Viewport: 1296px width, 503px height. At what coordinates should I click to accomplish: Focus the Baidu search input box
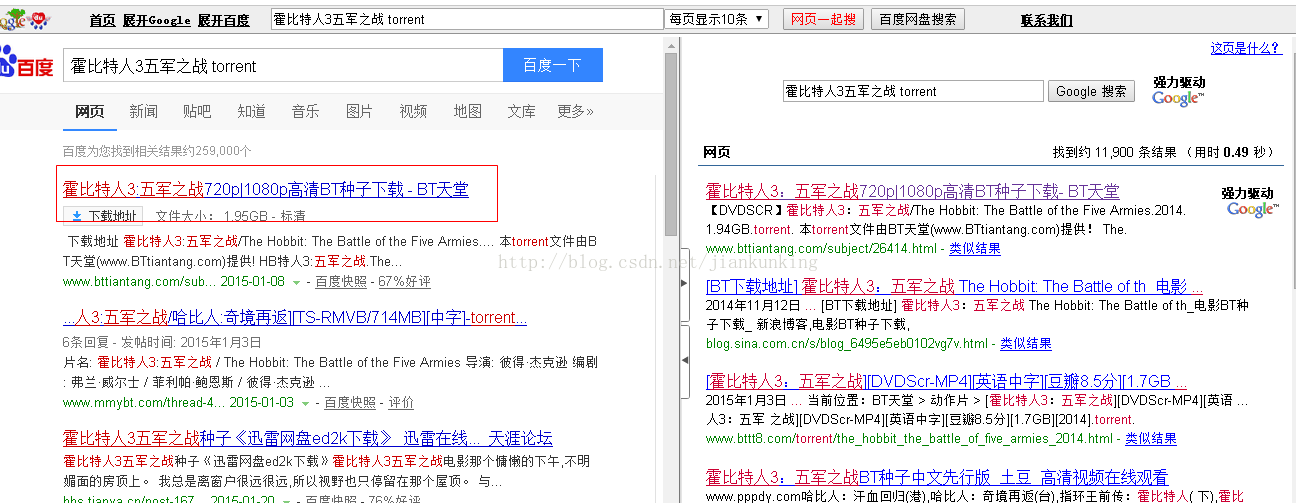(x=283, y=65)
